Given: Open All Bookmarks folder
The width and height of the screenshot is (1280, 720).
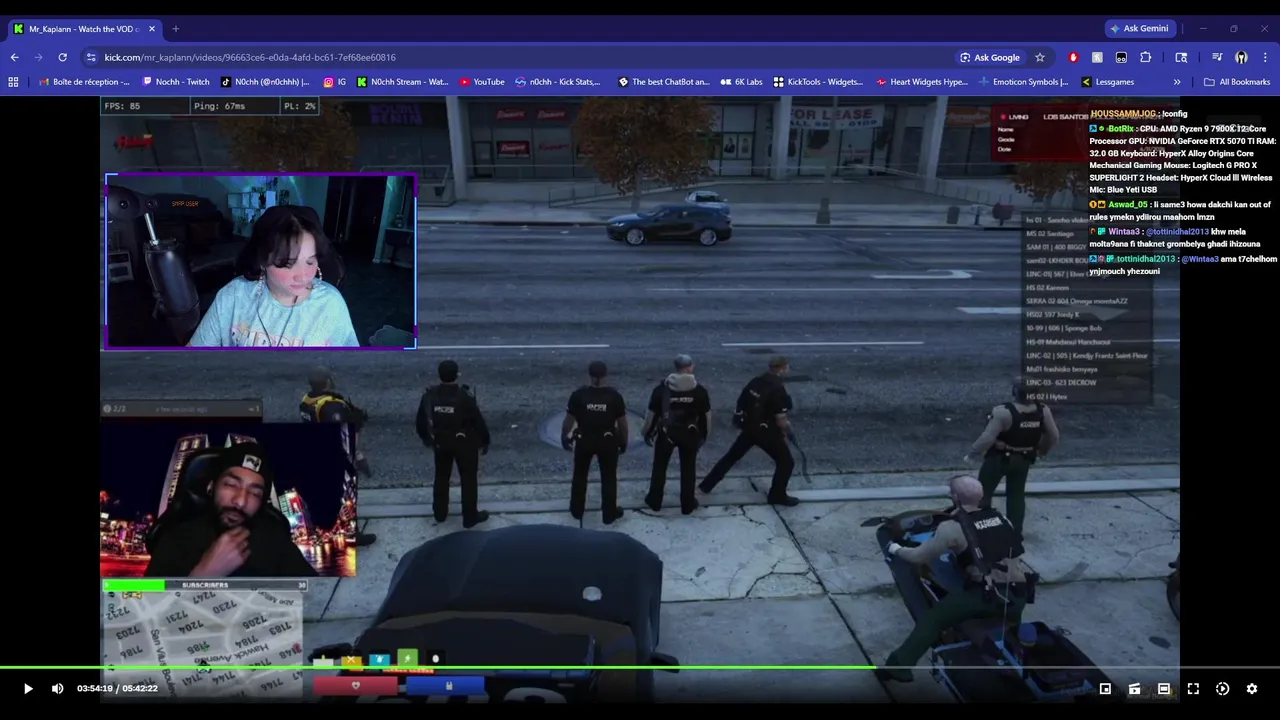Looking at the screenshot, I should 1237,82.
